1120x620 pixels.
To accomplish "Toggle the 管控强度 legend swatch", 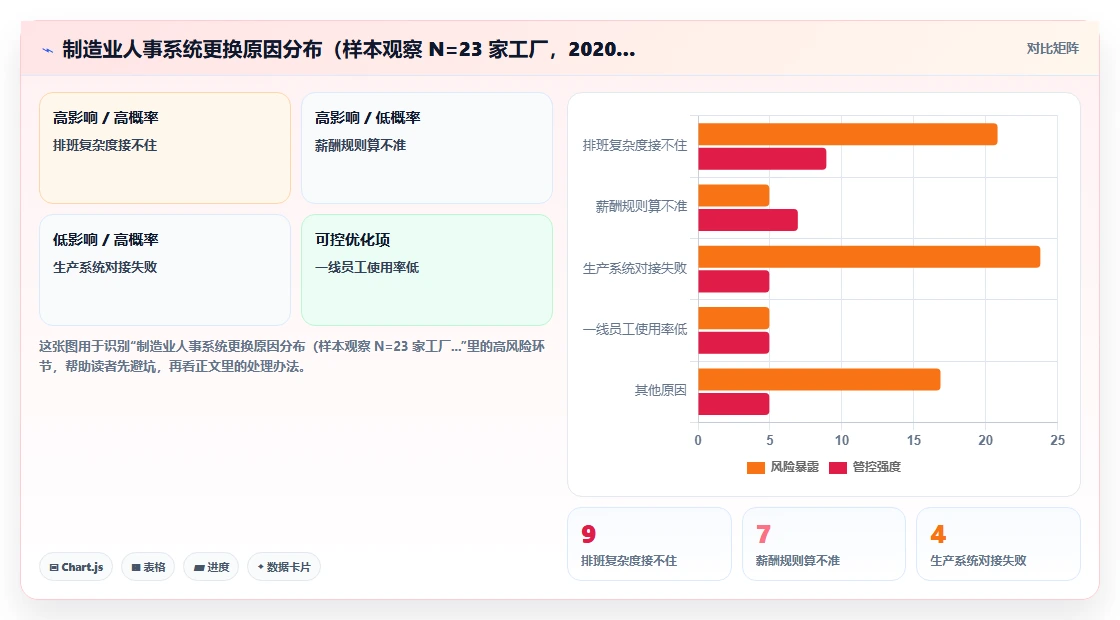I will pyautogui.click(x=838, y=468).
